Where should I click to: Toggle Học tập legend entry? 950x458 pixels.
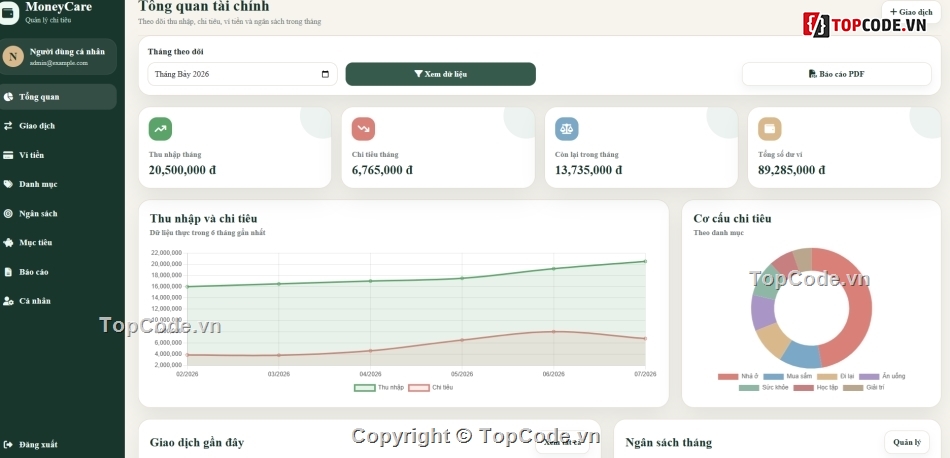(x=816, y=387)
